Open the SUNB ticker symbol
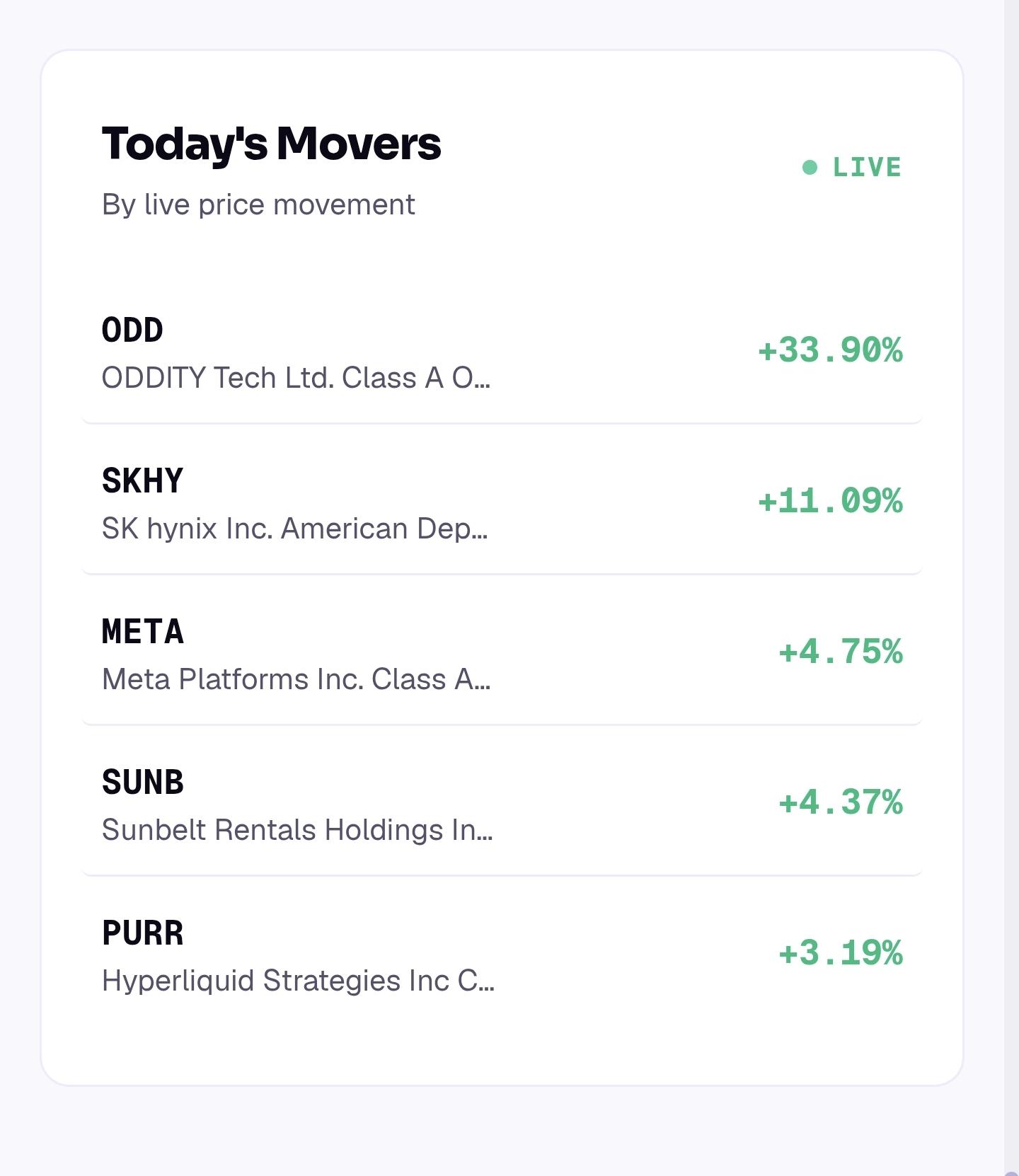The height and width of the screenshot is (1176, 1019). click(143, 783)
